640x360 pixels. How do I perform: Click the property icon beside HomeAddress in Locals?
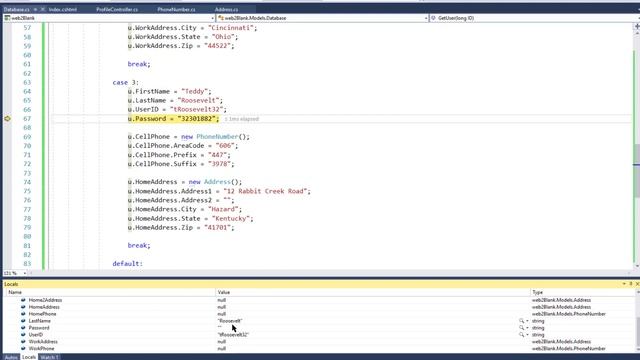(23, 307)
